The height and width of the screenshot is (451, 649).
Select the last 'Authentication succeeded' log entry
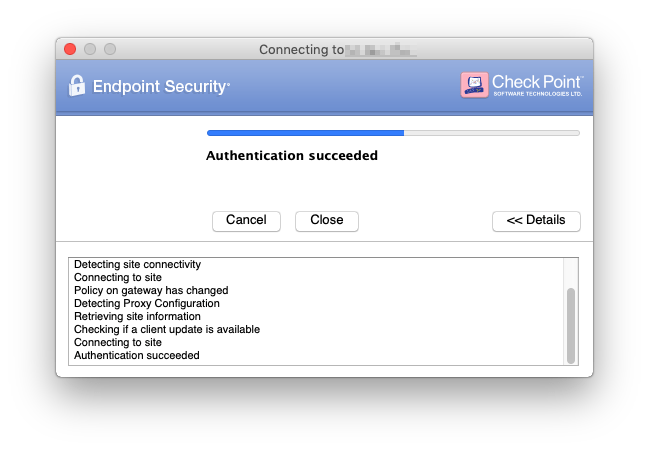pyautogui.click(x=137, y=356)
